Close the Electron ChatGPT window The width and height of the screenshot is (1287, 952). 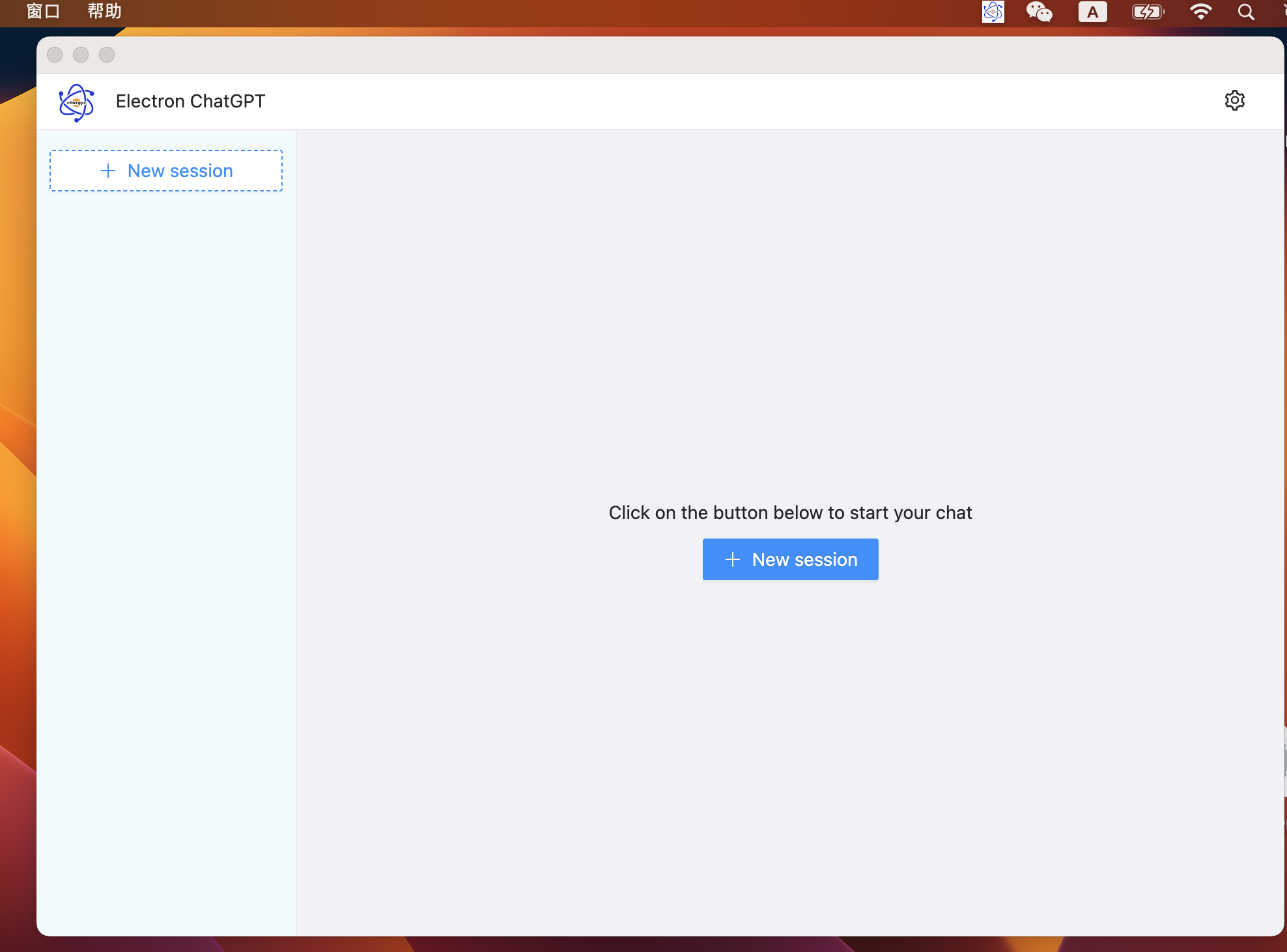[x=55, y=55]
